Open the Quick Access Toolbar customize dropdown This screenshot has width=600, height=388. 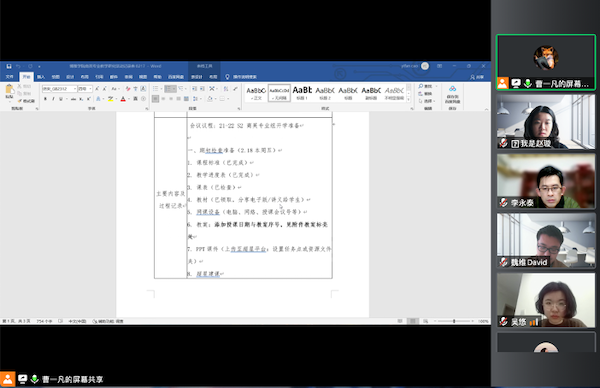tap(39, 67)
